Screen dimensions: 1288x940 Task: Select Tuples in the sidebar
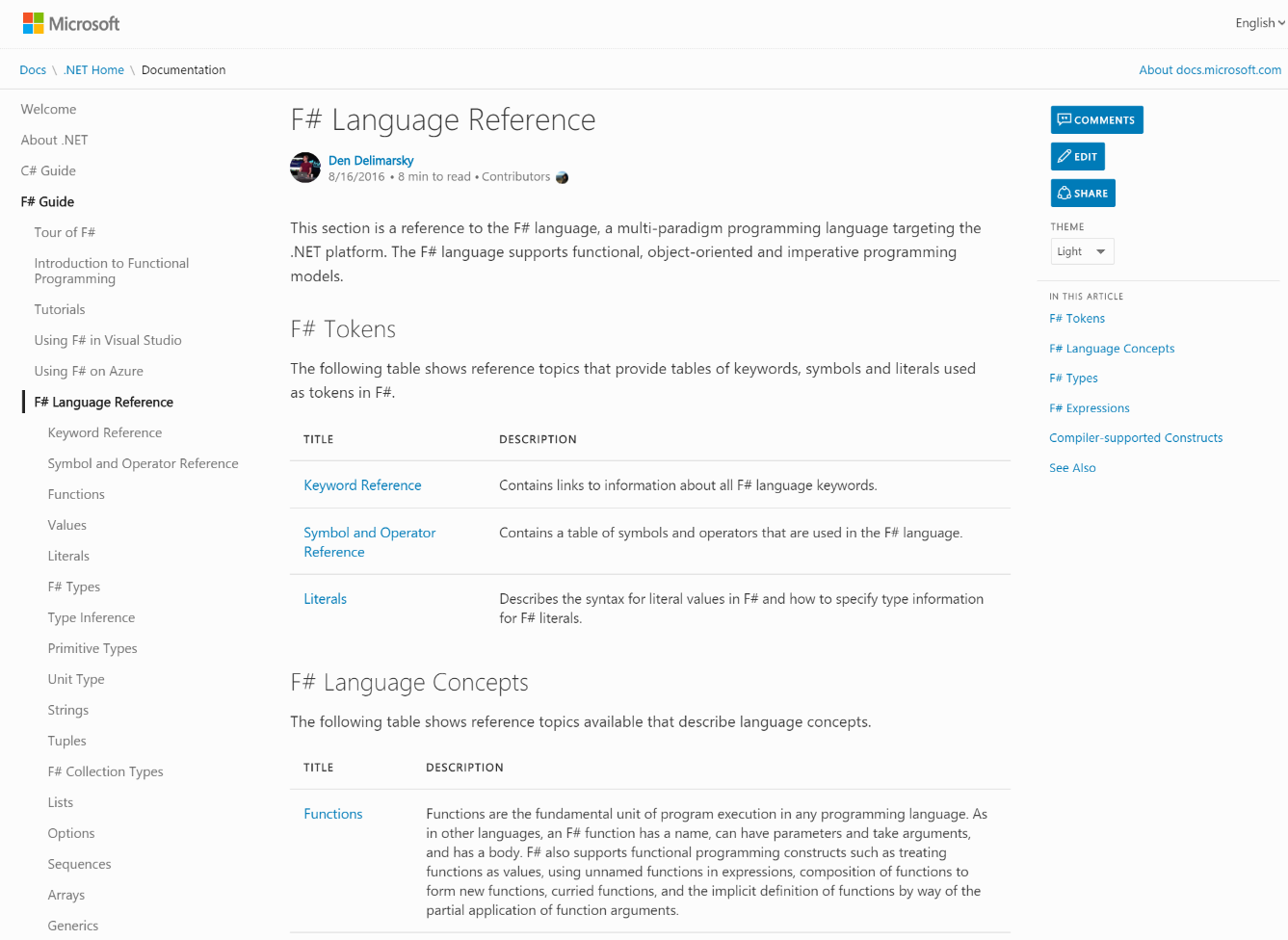[x=67, y=742]
